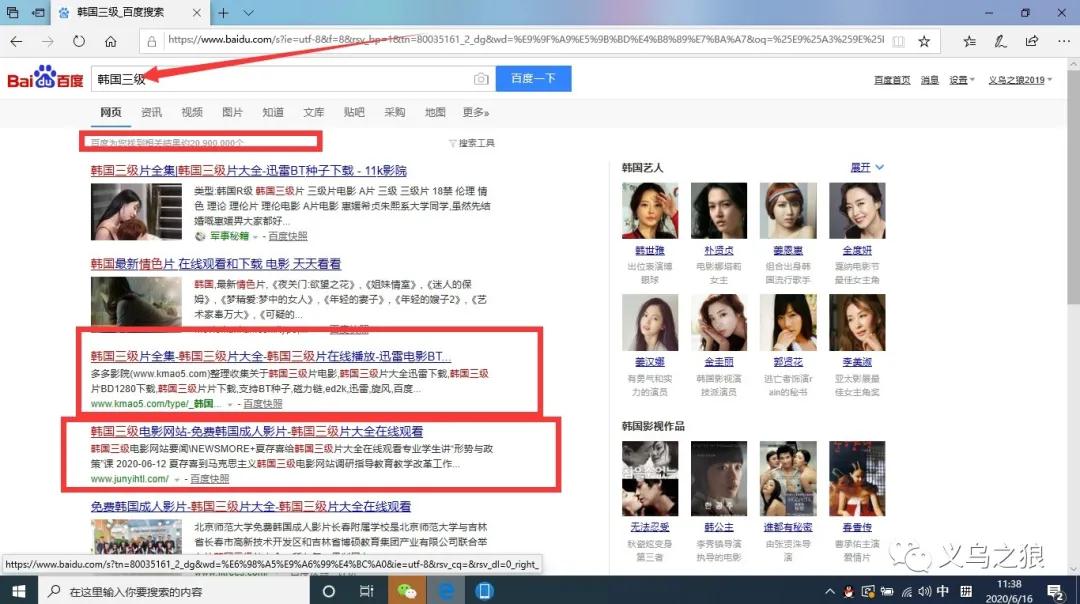
Task: Open WeChat from the taskbar
Action: click(406, 591)
